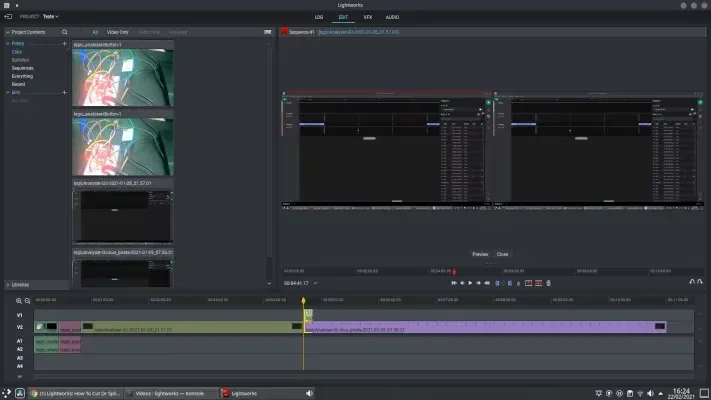The height and width of the screenshot is (400, 711).
Task: Toggle the A1 audio track
Action: pos(19,341)
